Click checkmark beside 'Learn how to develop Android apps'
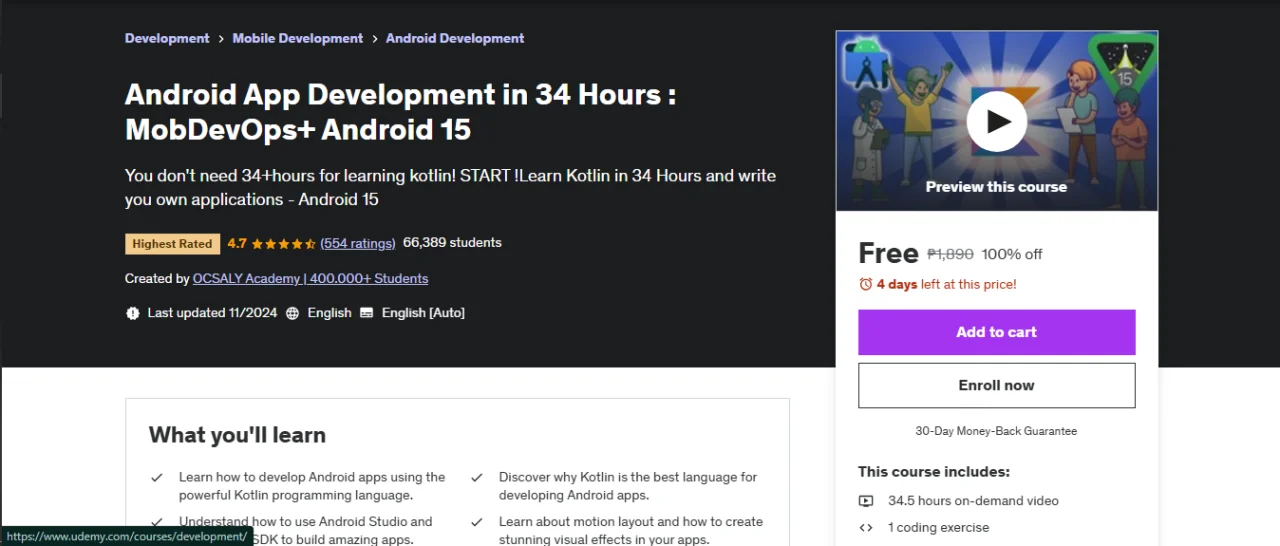The height and width of the screenshot is (546, 1280). tap(157, 478)
